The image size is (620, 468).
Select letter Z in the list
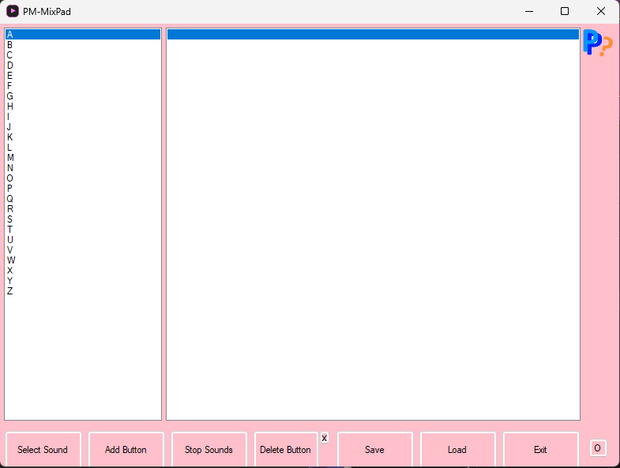[x=83, y=291]
